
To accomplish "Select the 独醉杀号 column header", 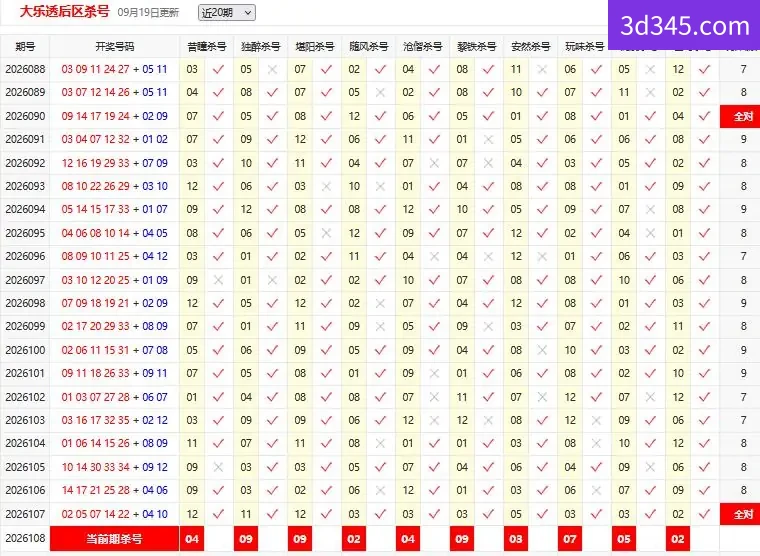I will (x=261, y=47).
